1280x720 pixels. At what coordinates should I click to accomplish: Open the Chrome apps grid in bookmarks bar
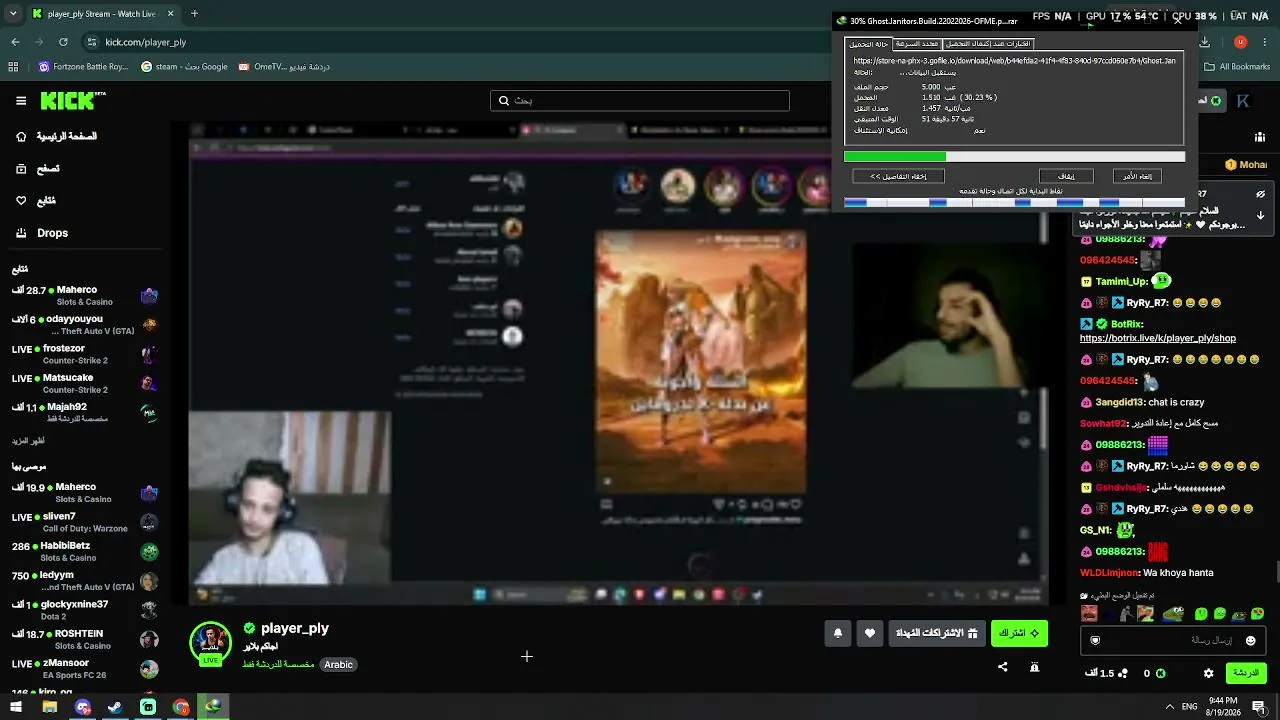(13, 67)
